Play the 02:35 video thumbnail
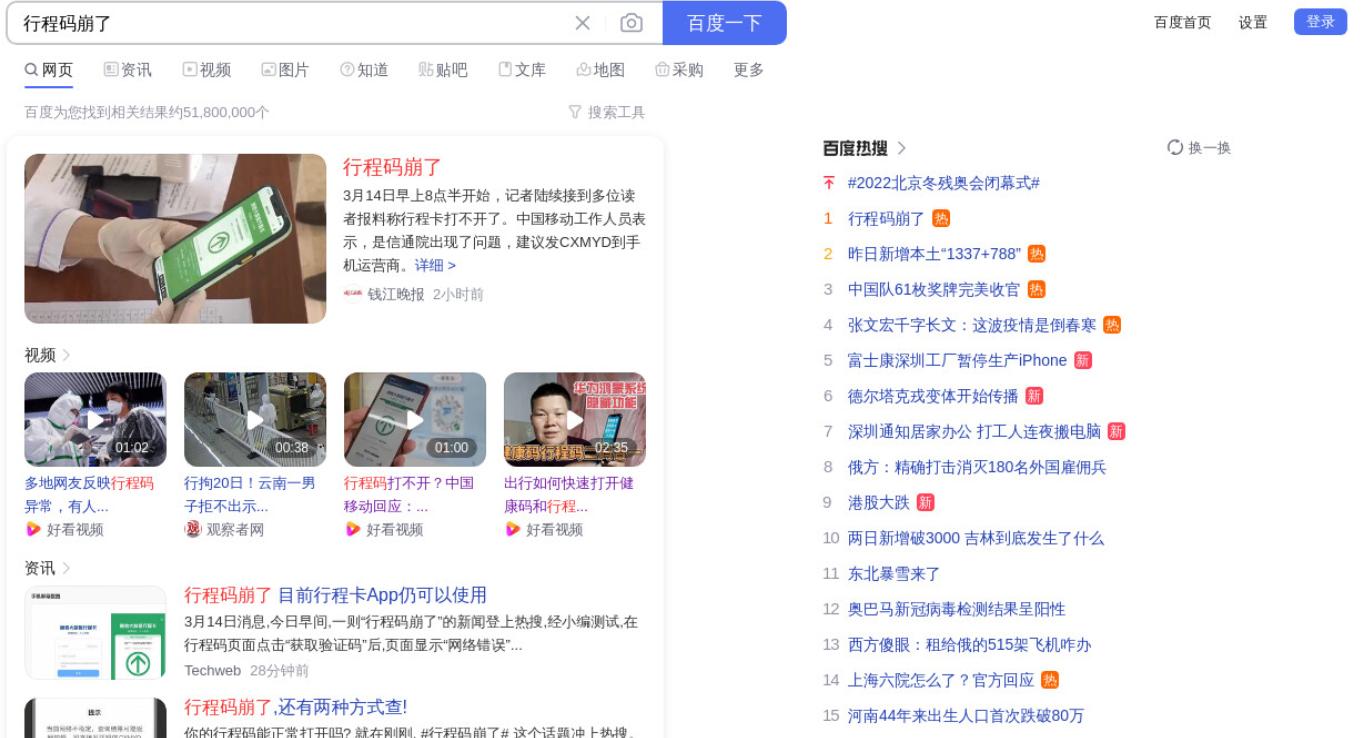This screenshot has width=1366, height=738. (x=575, y=419)
